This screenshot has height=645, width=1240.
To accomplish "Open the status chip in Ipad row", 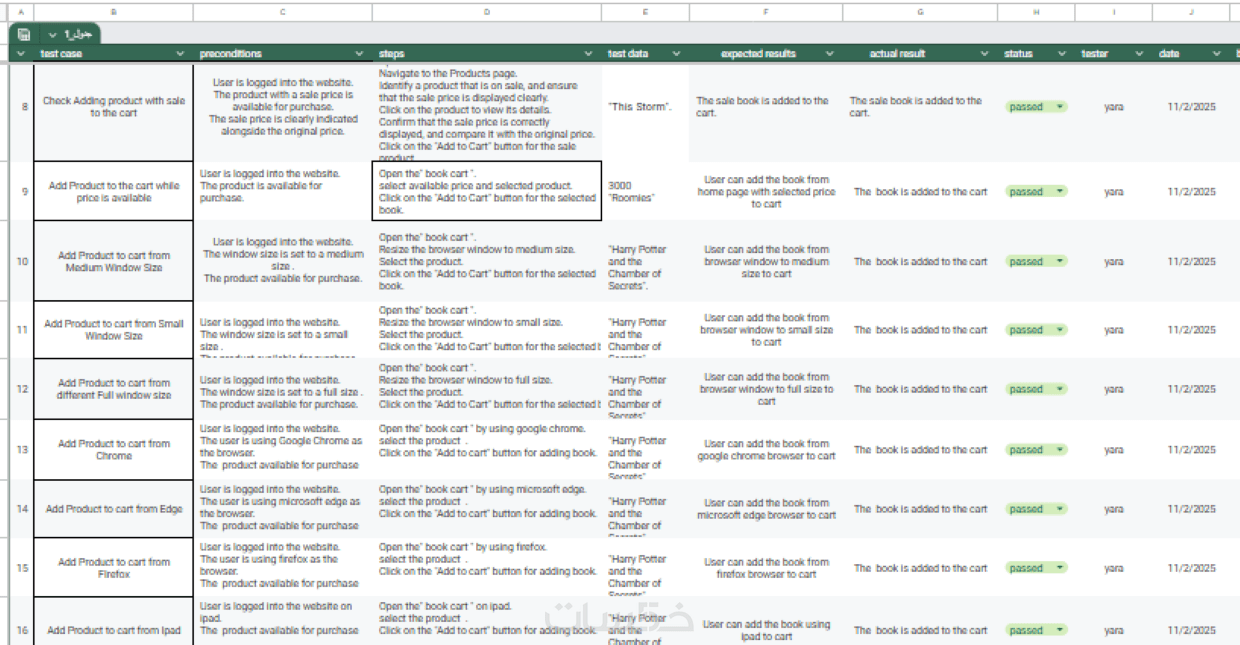I will [1036, 631].
